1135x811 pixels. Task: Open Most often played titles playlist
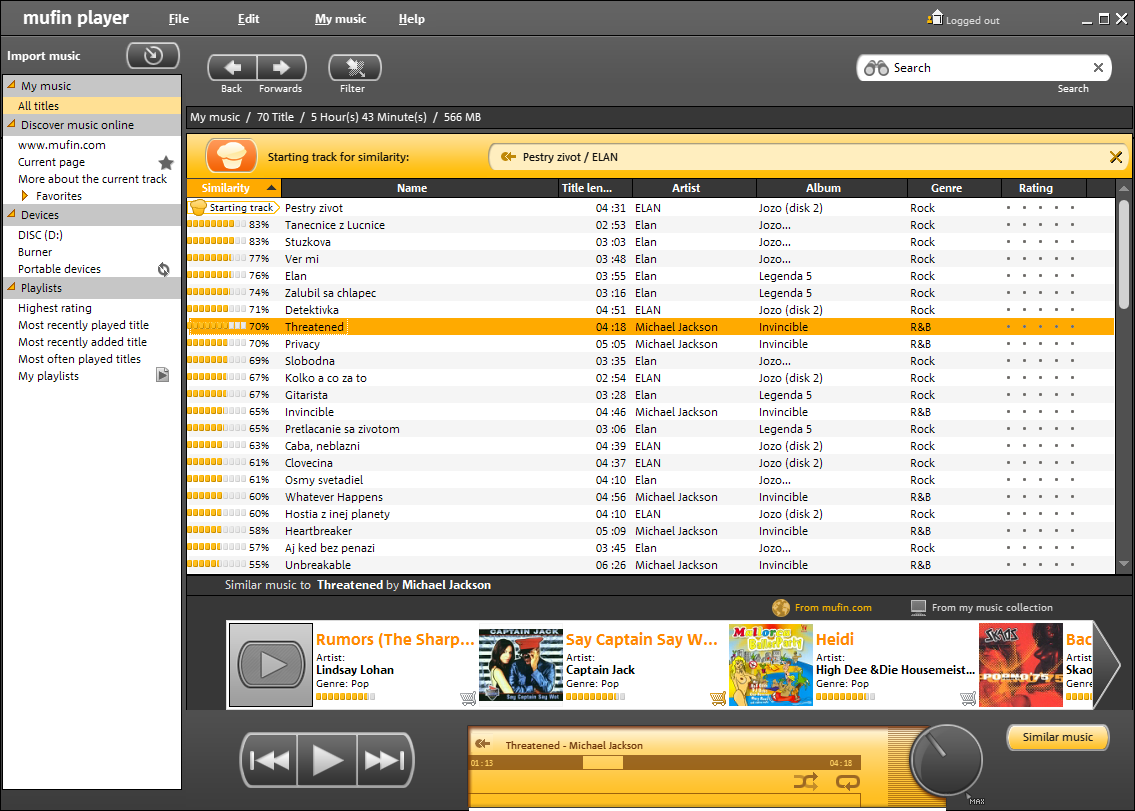pos(80,359)
